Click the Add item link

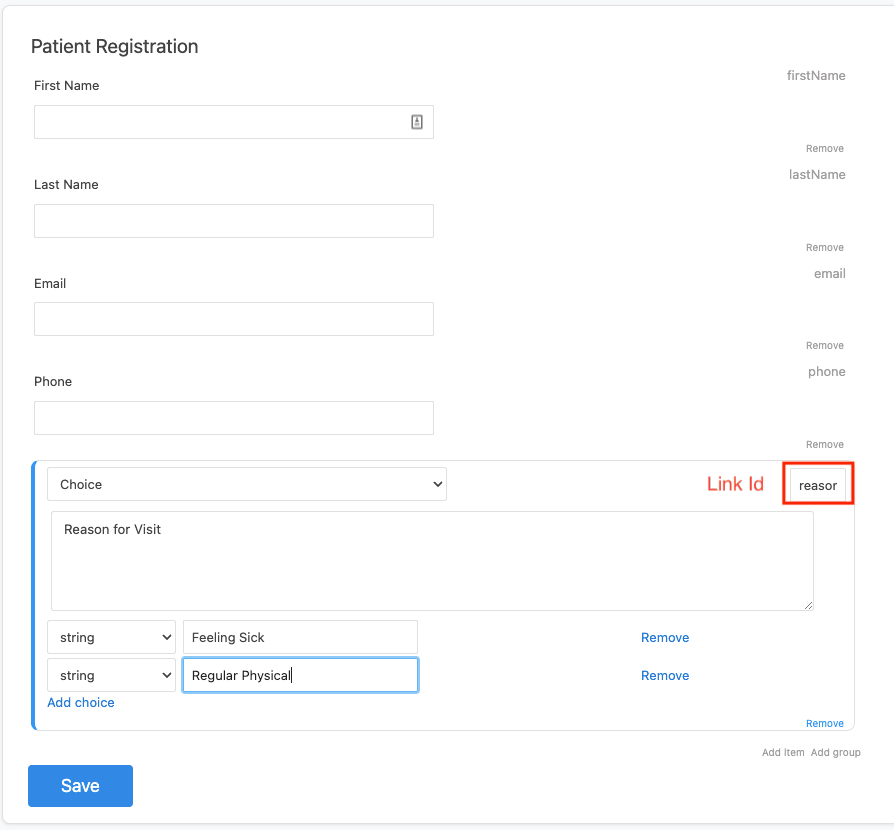[783, 752]
